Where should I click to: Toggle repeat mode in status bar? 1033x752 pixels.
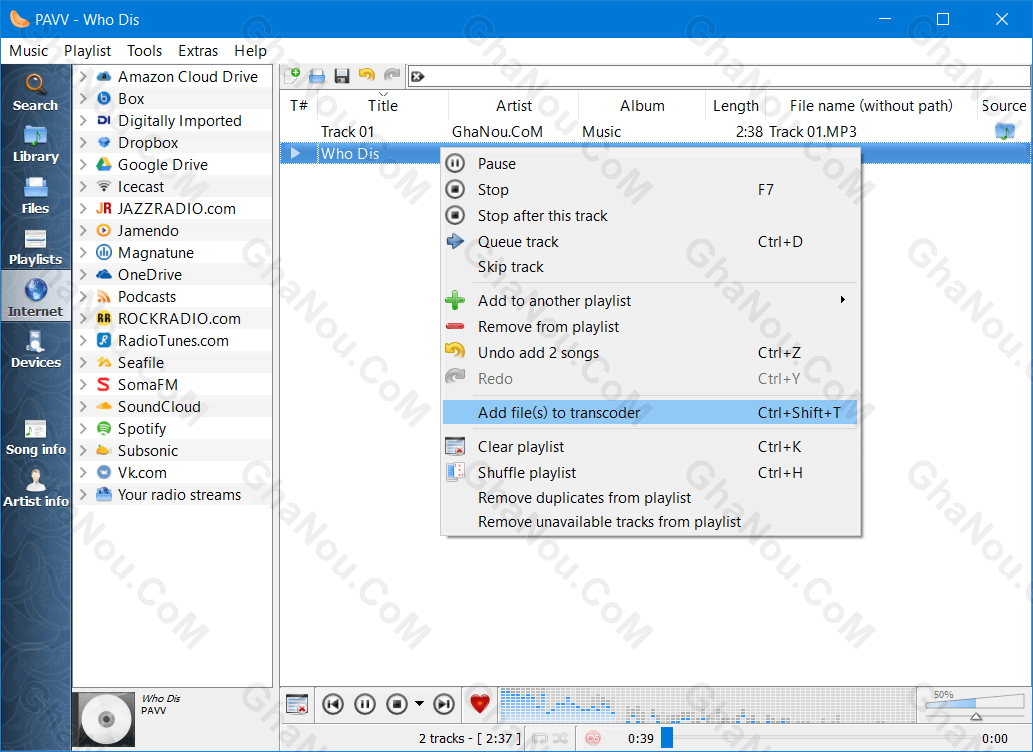tap(539, 738)
